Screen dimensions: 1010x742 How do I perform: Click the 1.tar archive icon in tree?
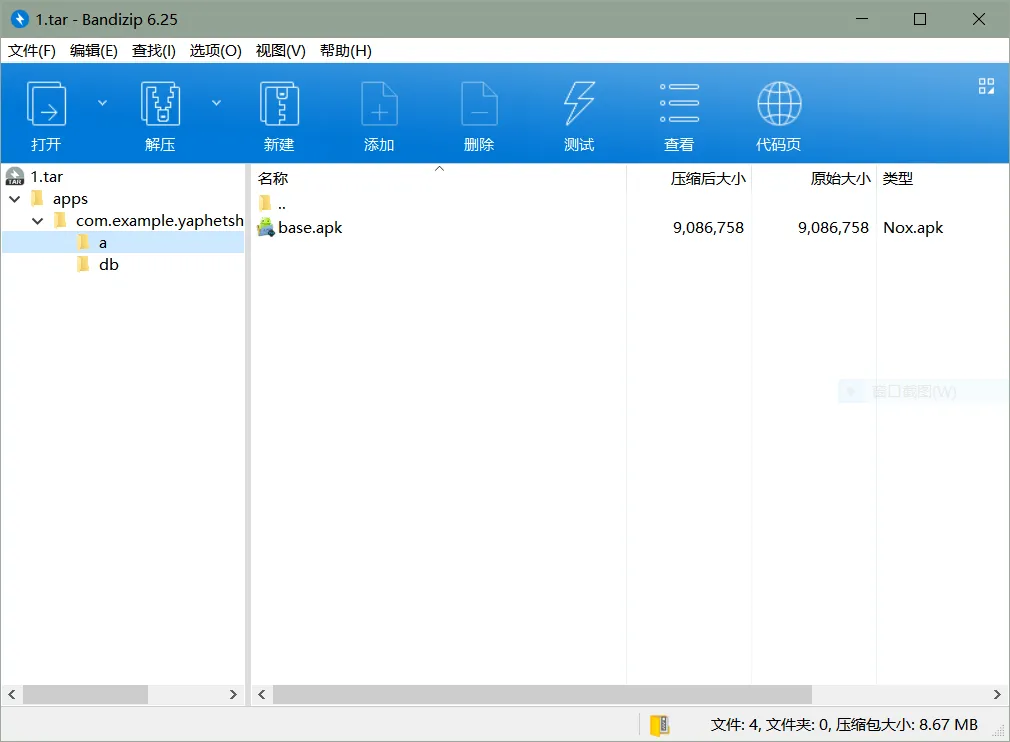coord(15,176)
